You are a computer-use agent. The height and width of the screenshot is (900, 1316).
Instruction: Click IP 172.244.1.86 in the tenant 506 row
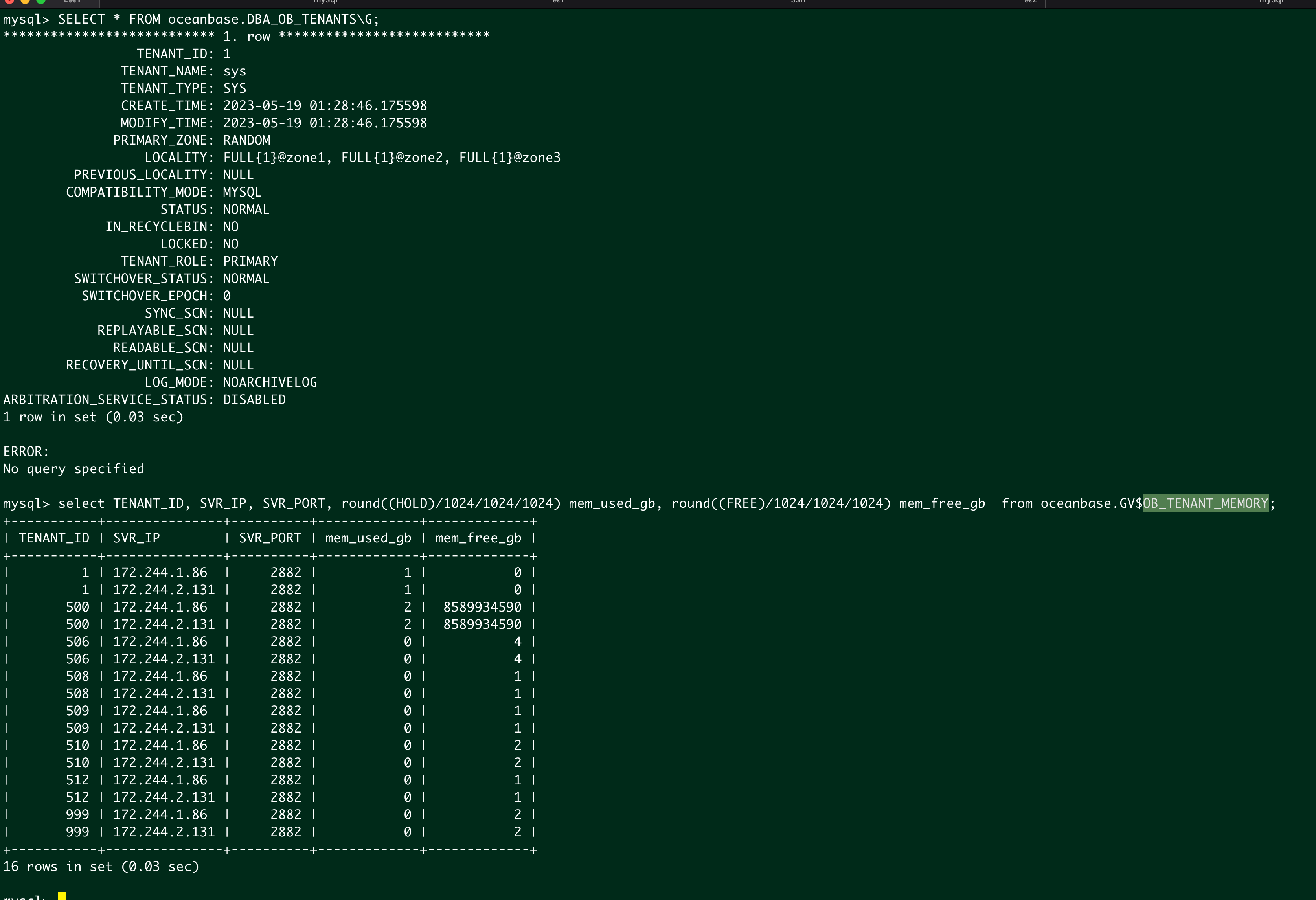pos(160,641)
